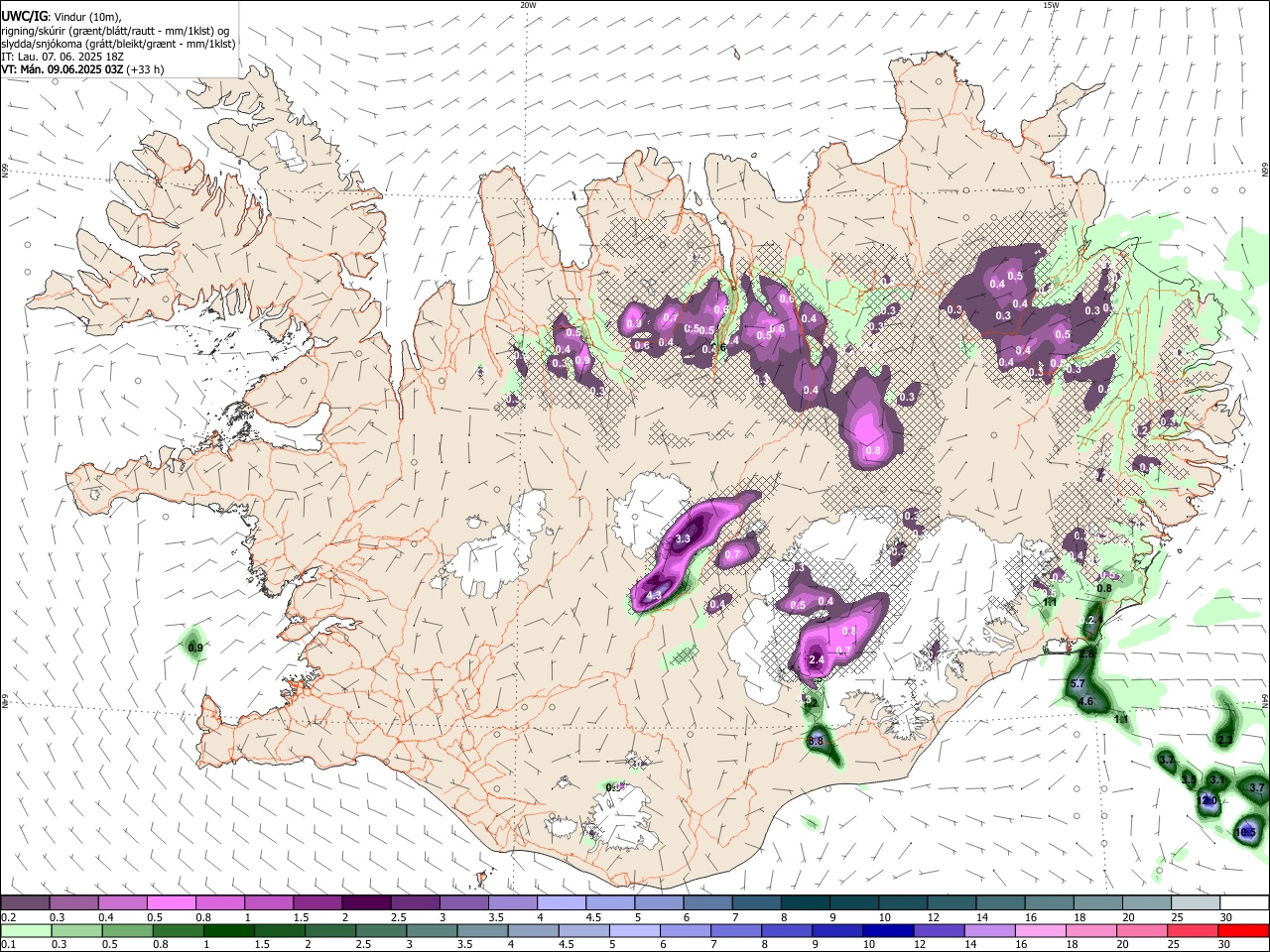The height and width of the screenshot is (952, 1270).
Task: Click the 12.0 precipitation value on the map
Action: pyautogui.click(x=1208, y=801)
